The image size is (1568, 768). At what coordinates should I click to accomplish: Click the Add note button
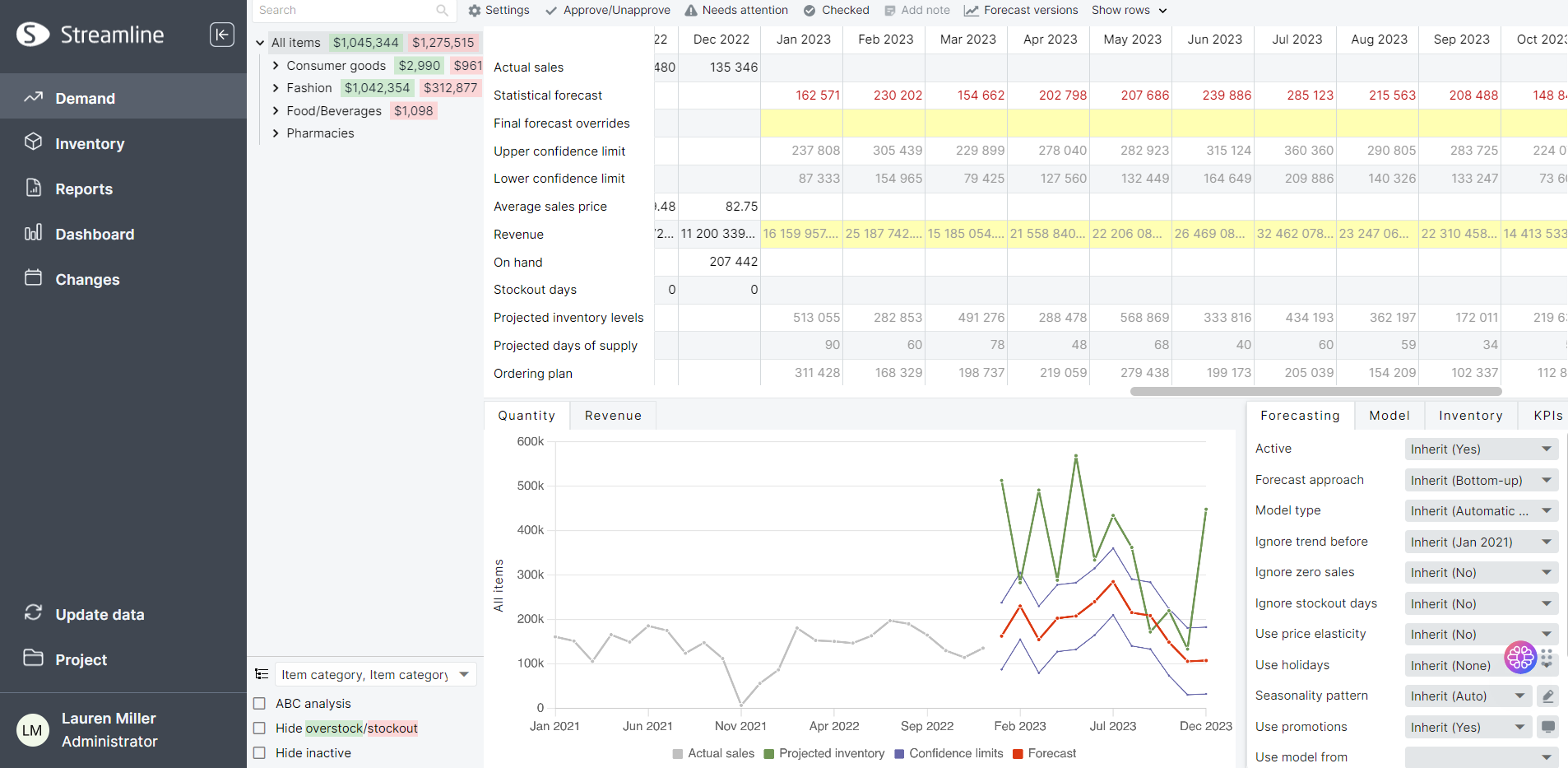pyautogui.click(x=917, y=11)
